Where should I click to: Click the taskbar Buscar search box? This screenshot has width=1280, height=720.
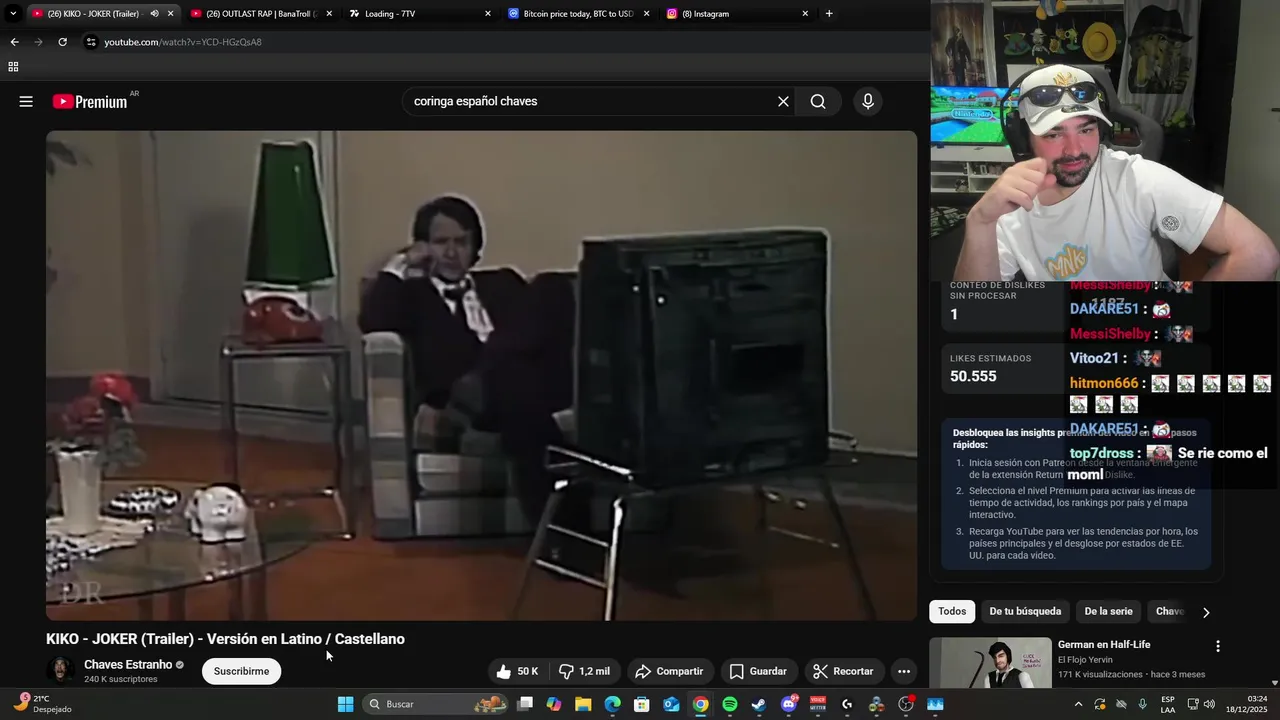point(435,704)
